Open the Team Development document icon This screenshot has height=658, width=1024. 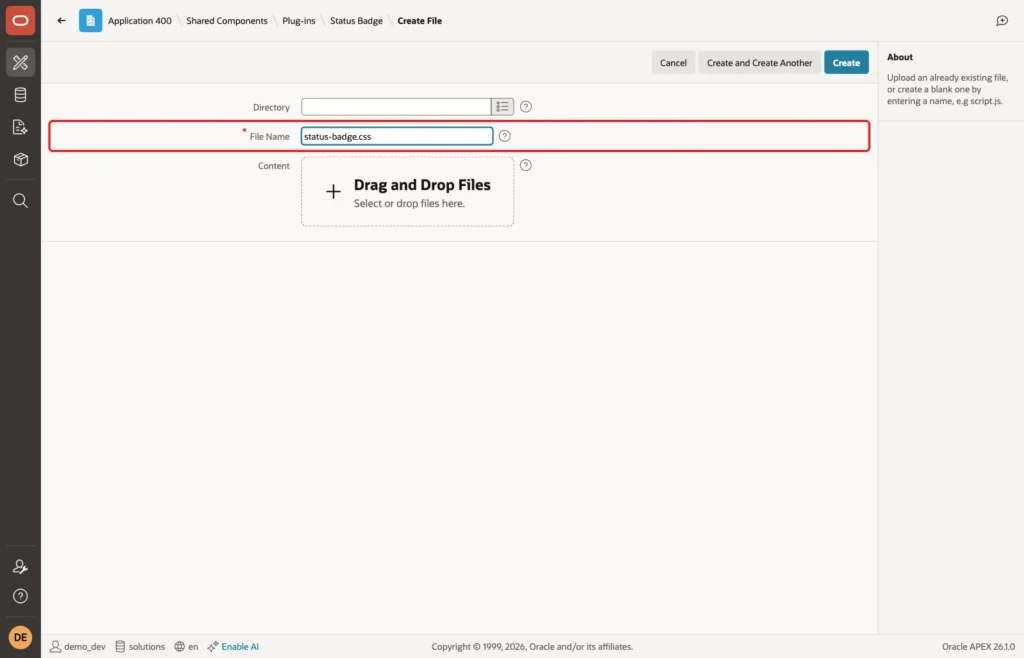point(20,127)
